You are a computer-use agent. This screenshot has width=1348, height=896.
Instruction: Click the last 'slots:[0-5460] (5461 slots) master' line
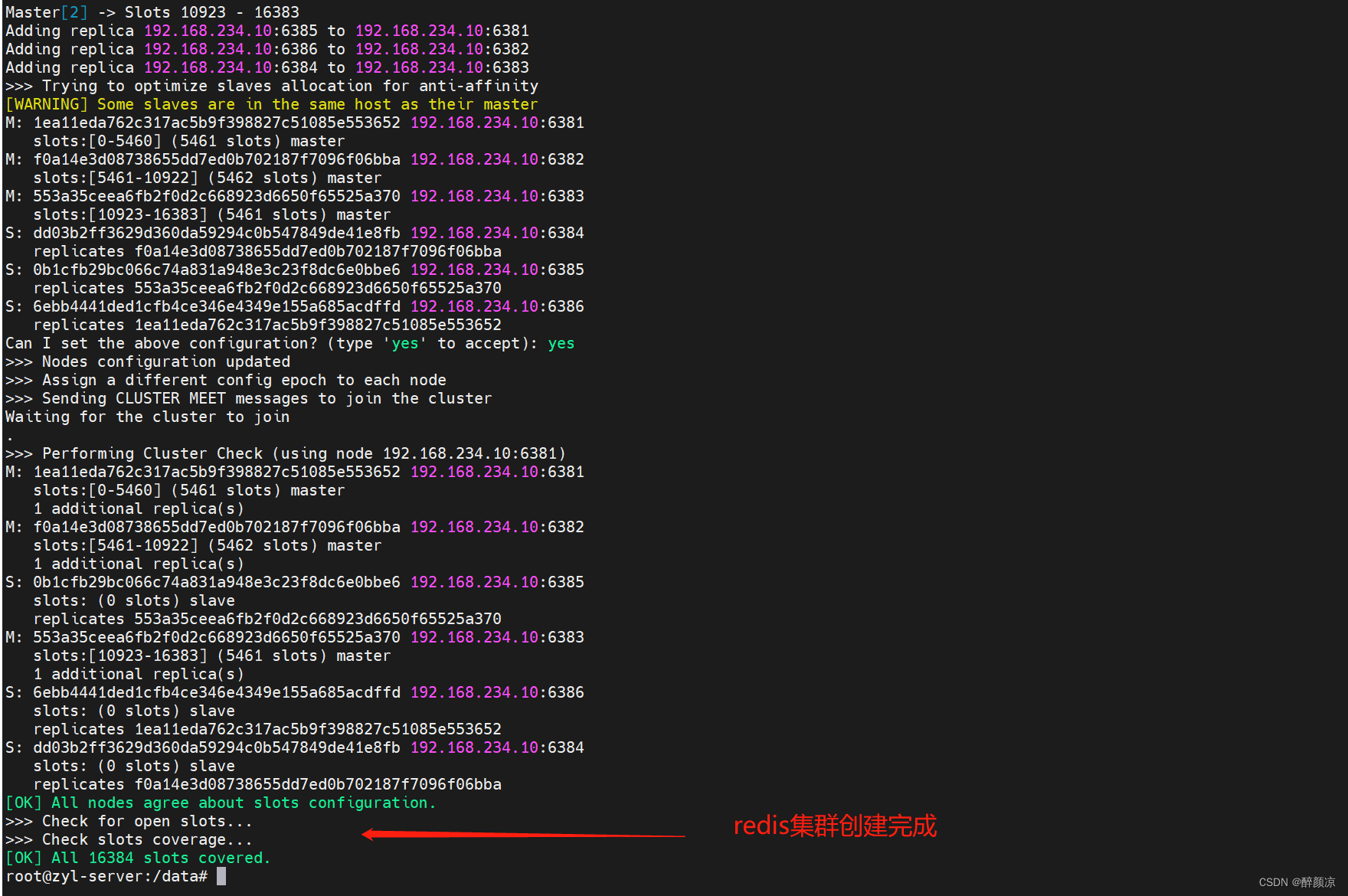pyautogui.click(x=189, y=490)
